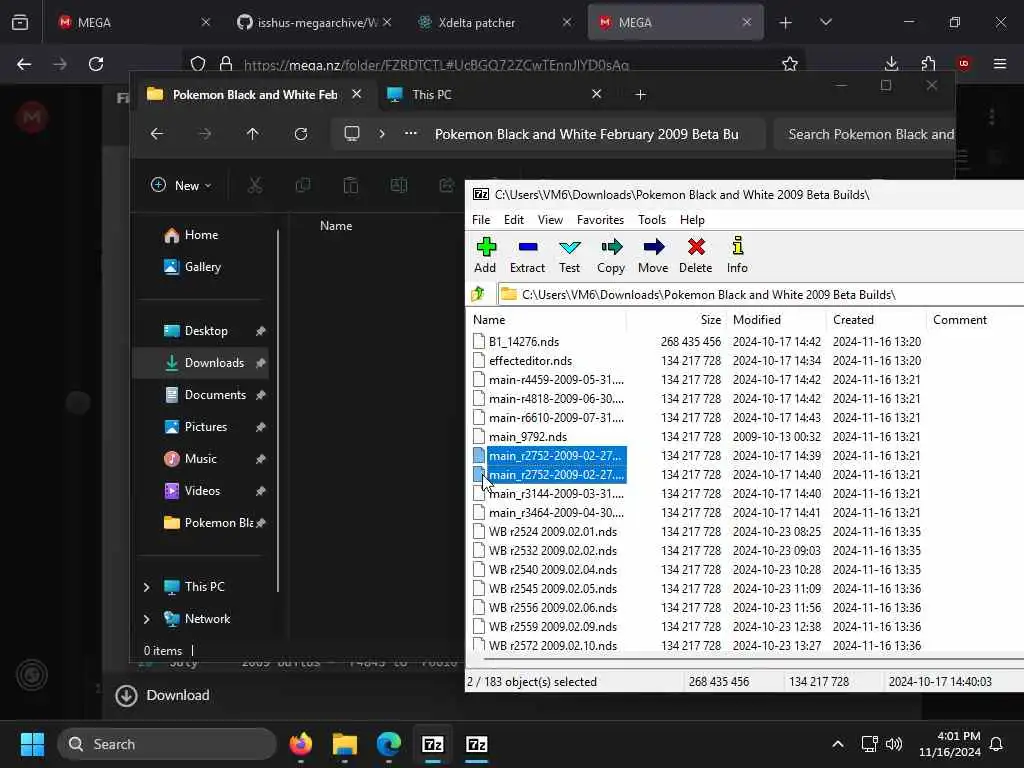Select file main_r3144-2009-03-31
The image size is (1024, 768).
(x=556, y=494)
